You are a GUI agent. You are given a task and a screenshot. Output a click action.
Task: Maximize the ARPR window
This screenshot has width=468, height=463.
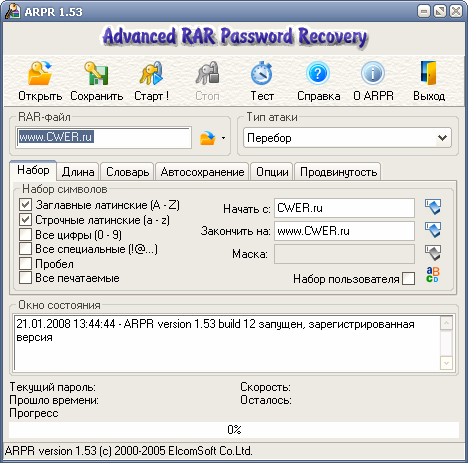pyautogui.click(x=440, y=11)
